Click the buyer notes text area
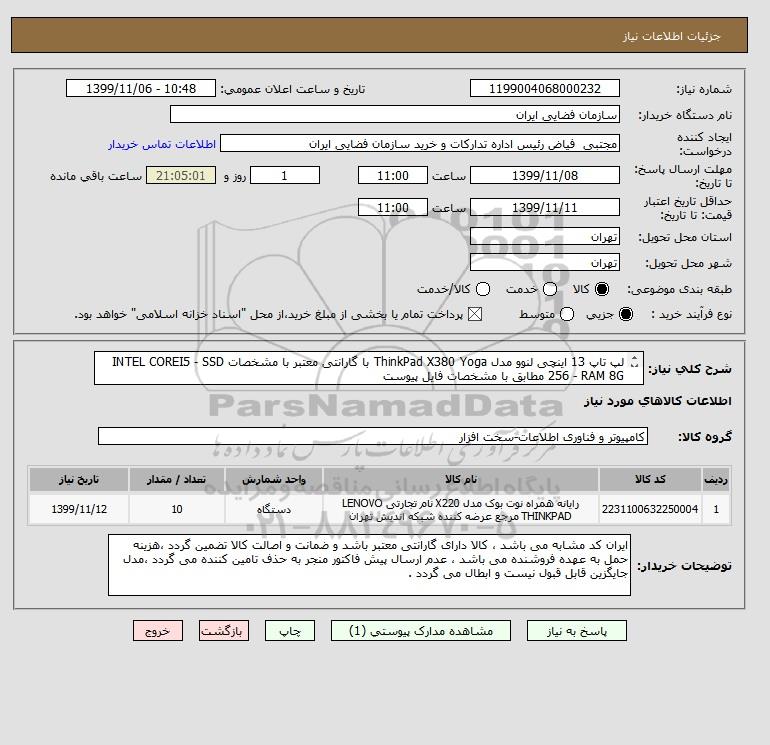 (x=369, y=565)
